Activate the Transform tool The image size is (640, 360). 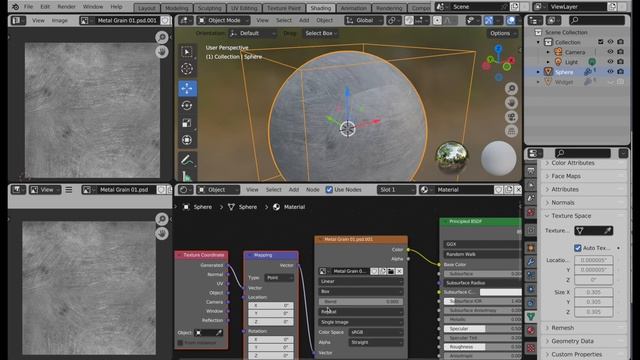187,140
